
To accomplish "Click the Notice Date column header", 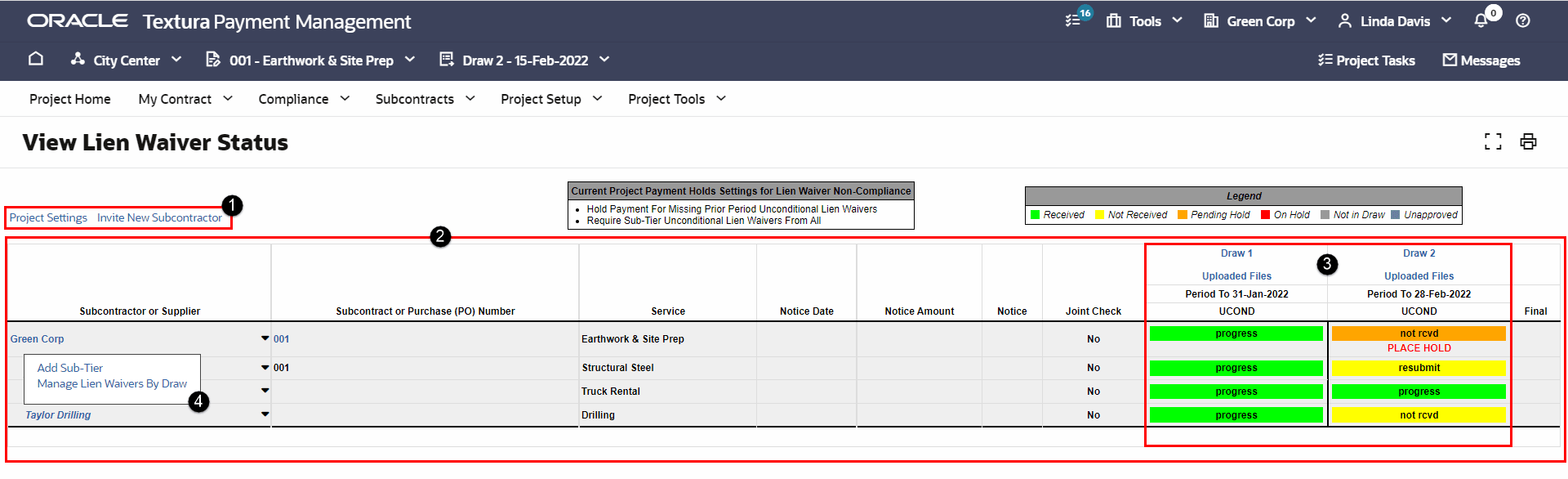I will tap(807, 311).
